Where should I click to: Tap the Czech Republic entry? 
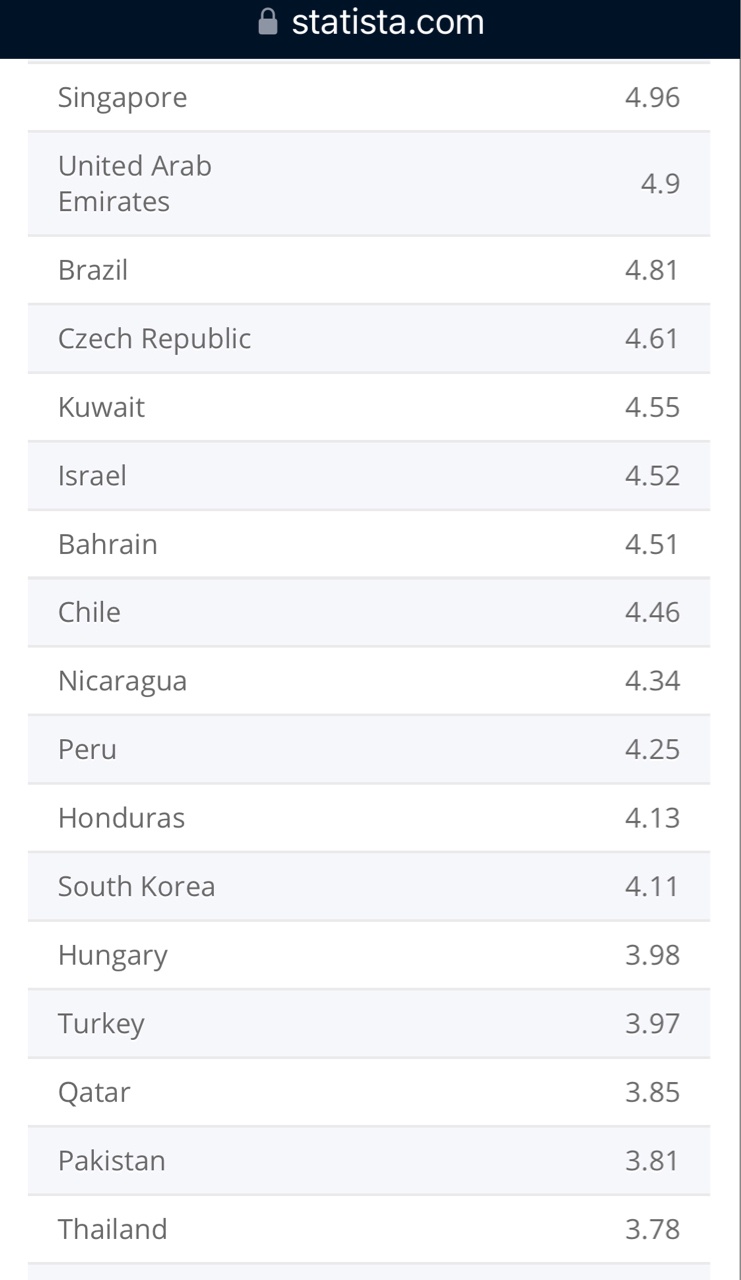pos(154,338)
